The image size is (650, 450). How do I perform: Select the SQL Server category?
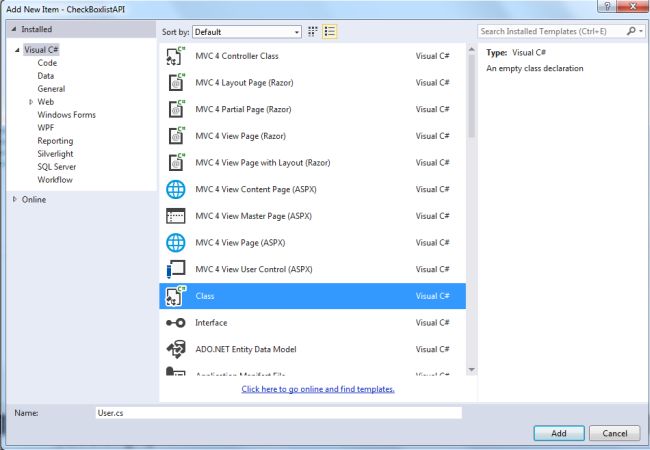click(x=56, y=167)
